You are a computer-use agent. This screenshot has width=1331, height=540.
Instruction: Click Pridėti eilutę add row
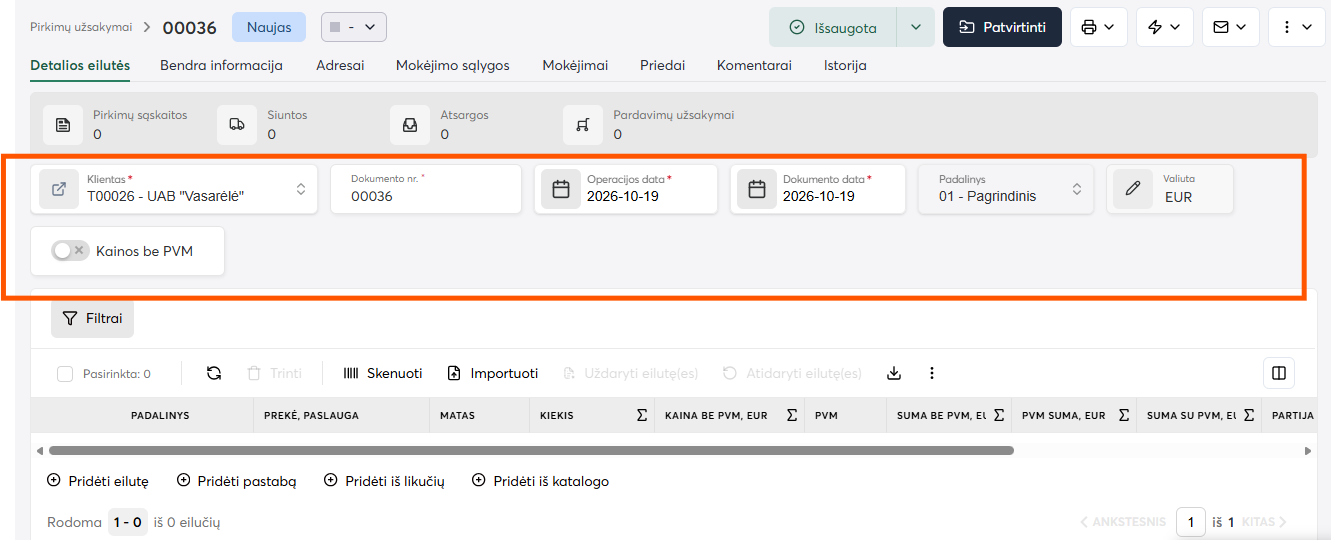click(97, 481)
